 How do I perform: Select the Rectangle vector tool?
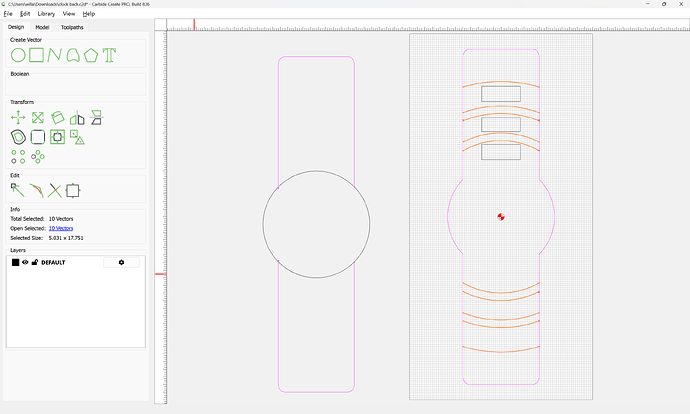coord(36,54)
